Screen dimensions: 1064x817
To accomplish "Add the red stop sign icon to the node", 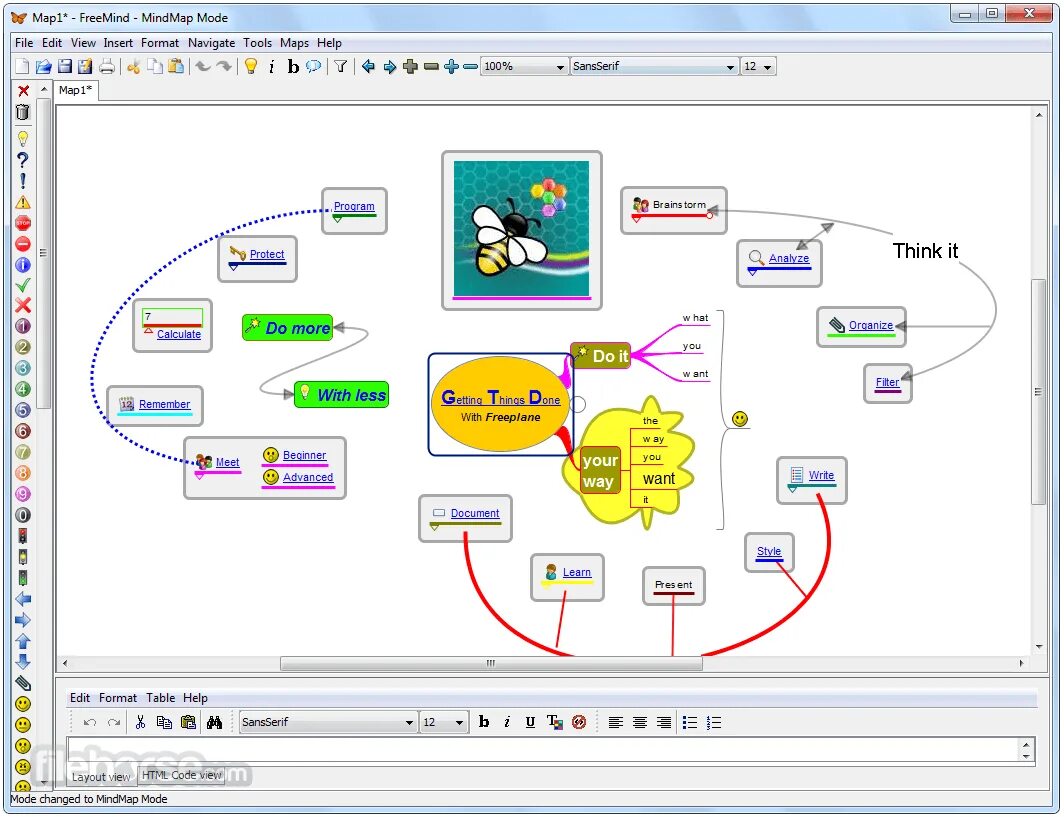I will click(22, 223).
